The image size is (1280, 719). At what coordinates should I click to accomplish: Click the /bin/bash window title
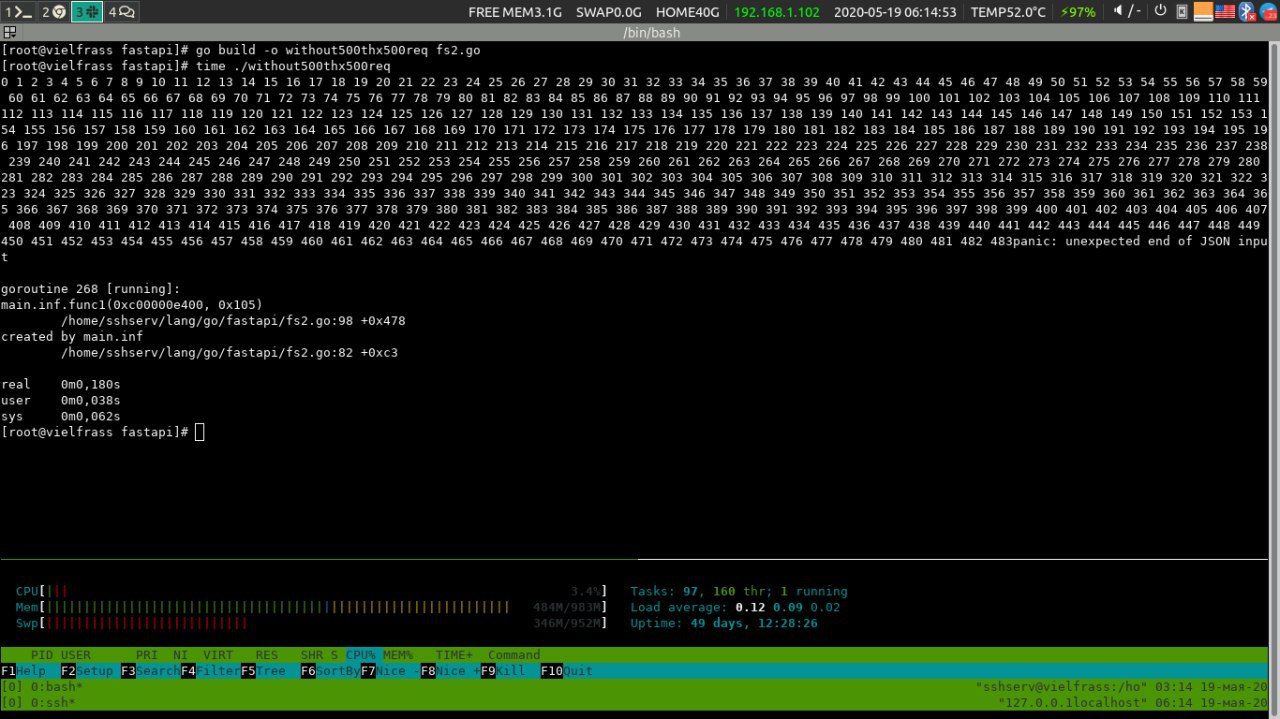651,33
